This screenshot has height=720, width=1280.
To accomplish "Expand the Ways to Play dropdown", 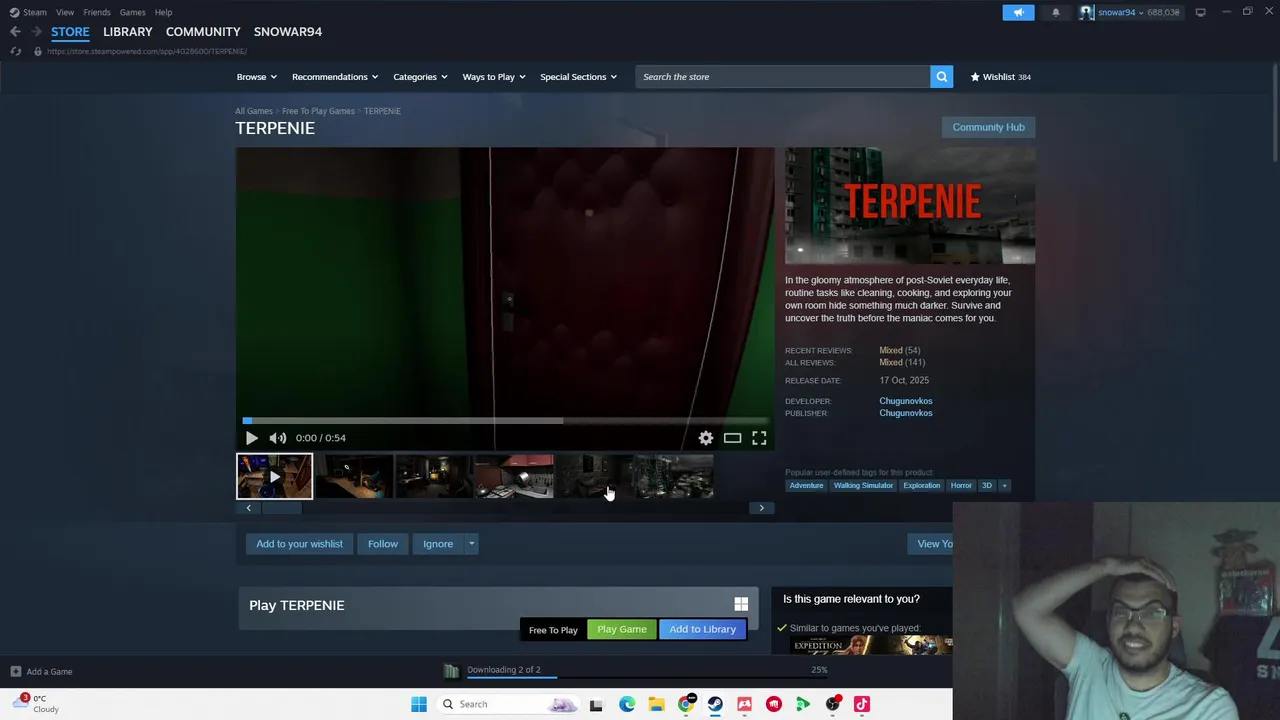I will (494, 77).
